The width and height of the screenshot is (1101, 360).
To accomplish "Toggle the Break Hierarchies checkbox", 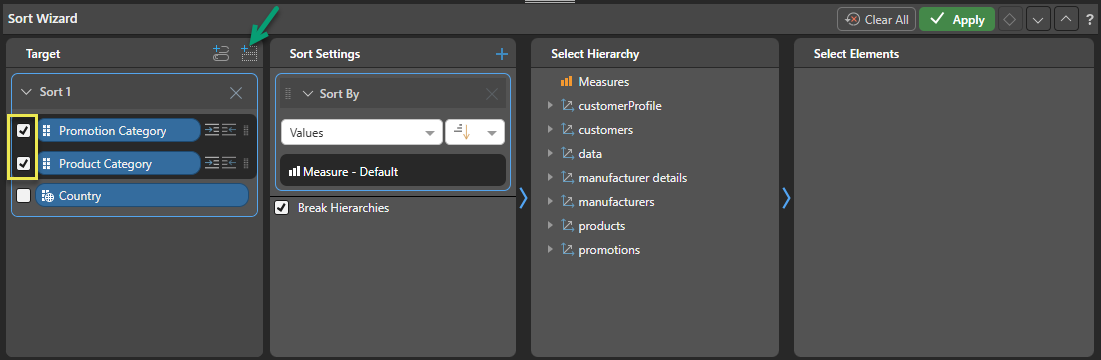I will coord(282,208).
